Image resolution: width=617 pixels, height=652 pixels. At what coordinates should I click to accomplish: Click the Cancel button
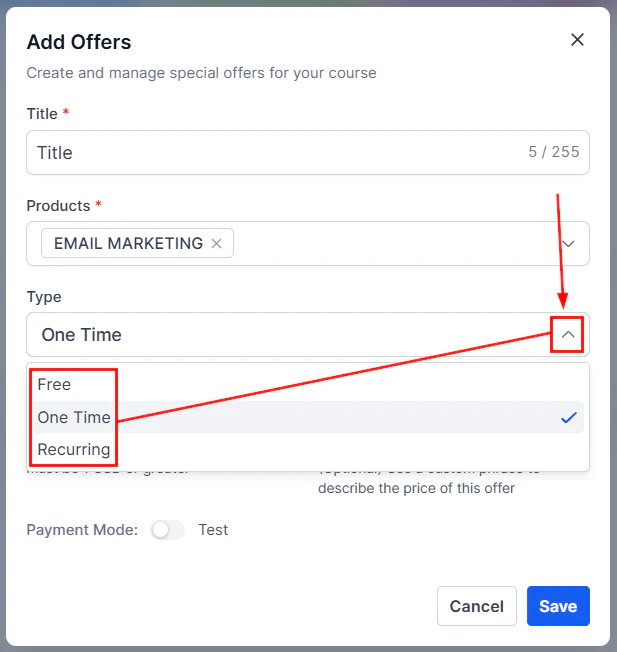pyautogui.click(x=476, y=606)
